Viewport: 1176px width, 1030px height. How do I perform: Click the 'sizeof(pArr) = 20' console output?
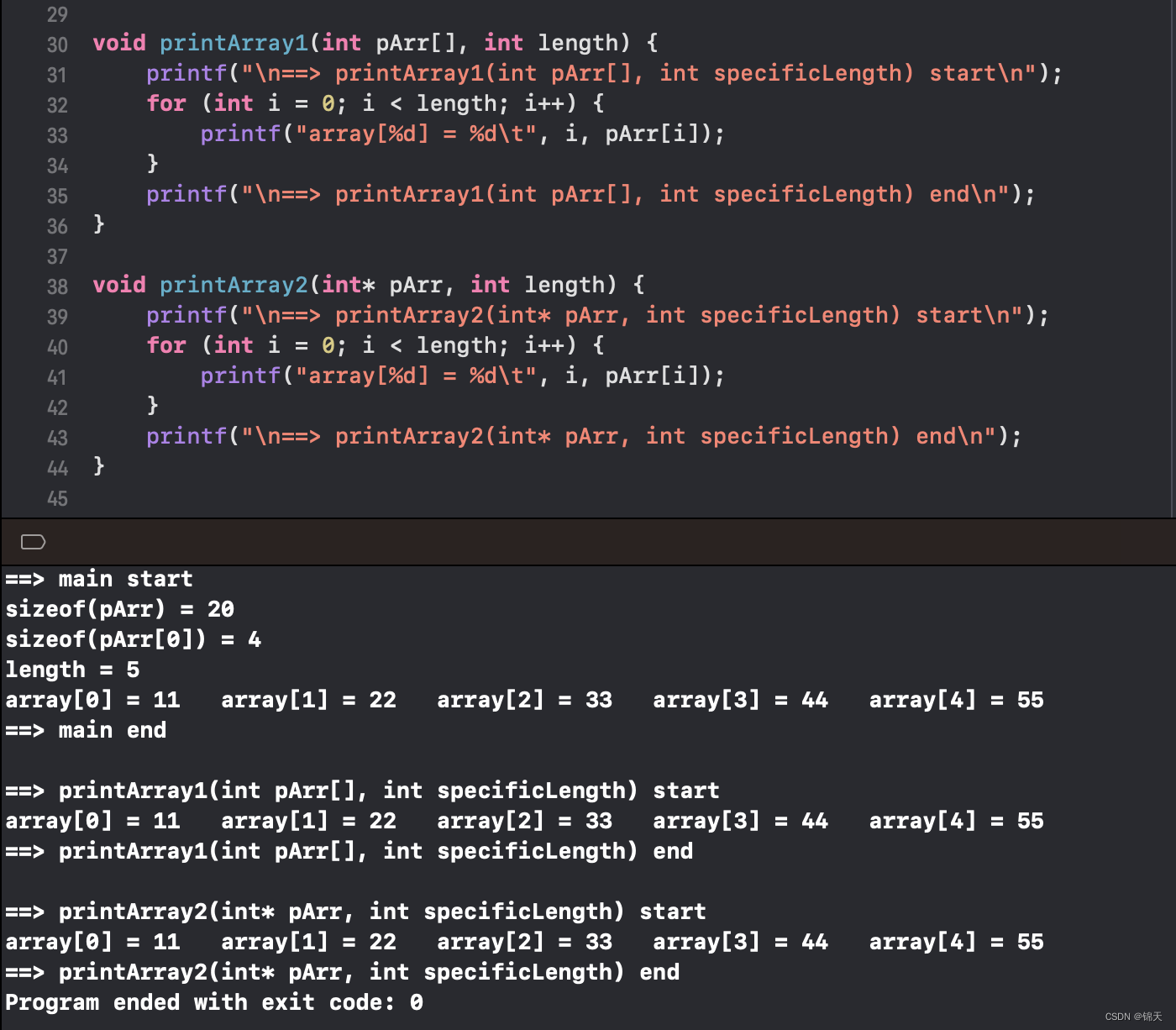pos(119,609)
